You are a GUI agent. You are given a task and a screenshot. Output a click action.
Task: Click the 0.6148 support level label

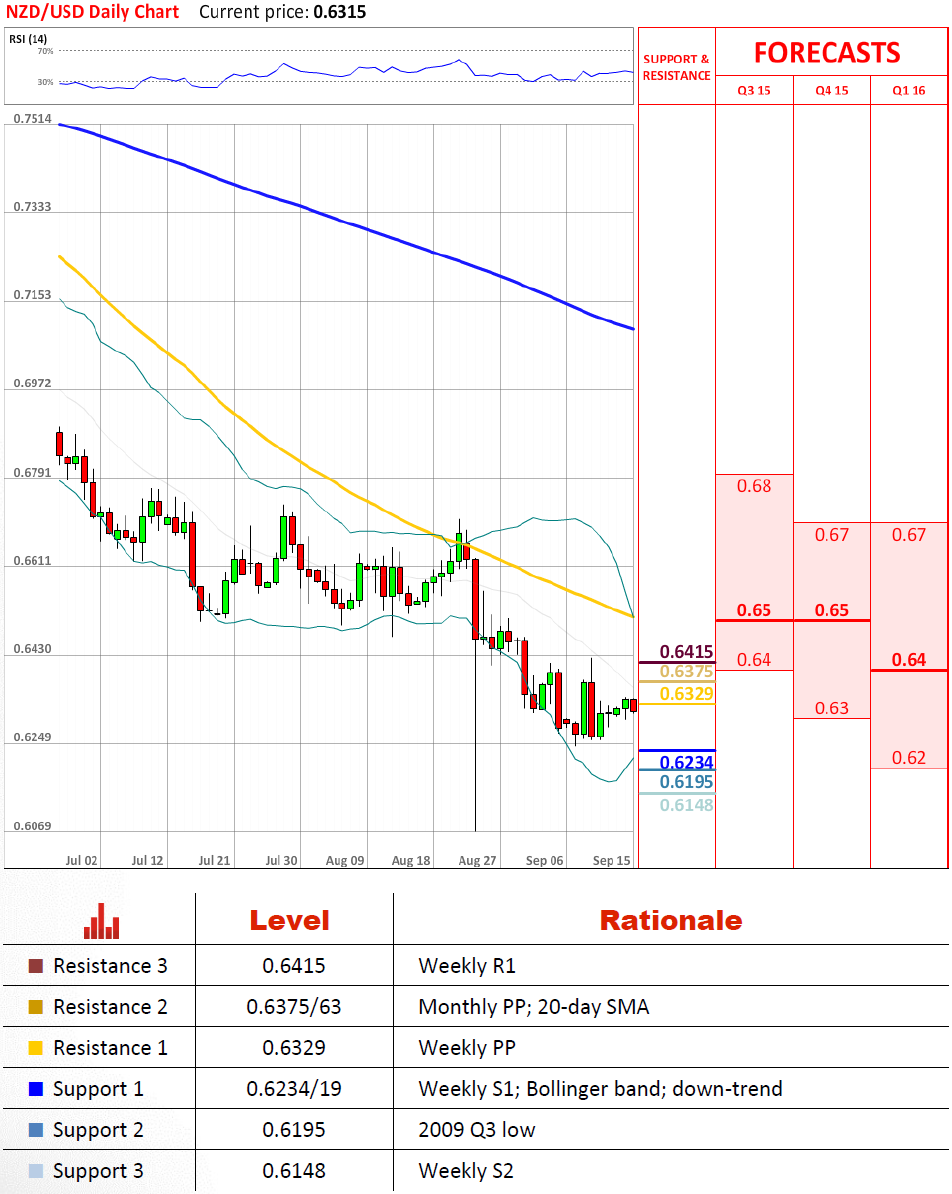pyautogui.click(x=686, y=805)
